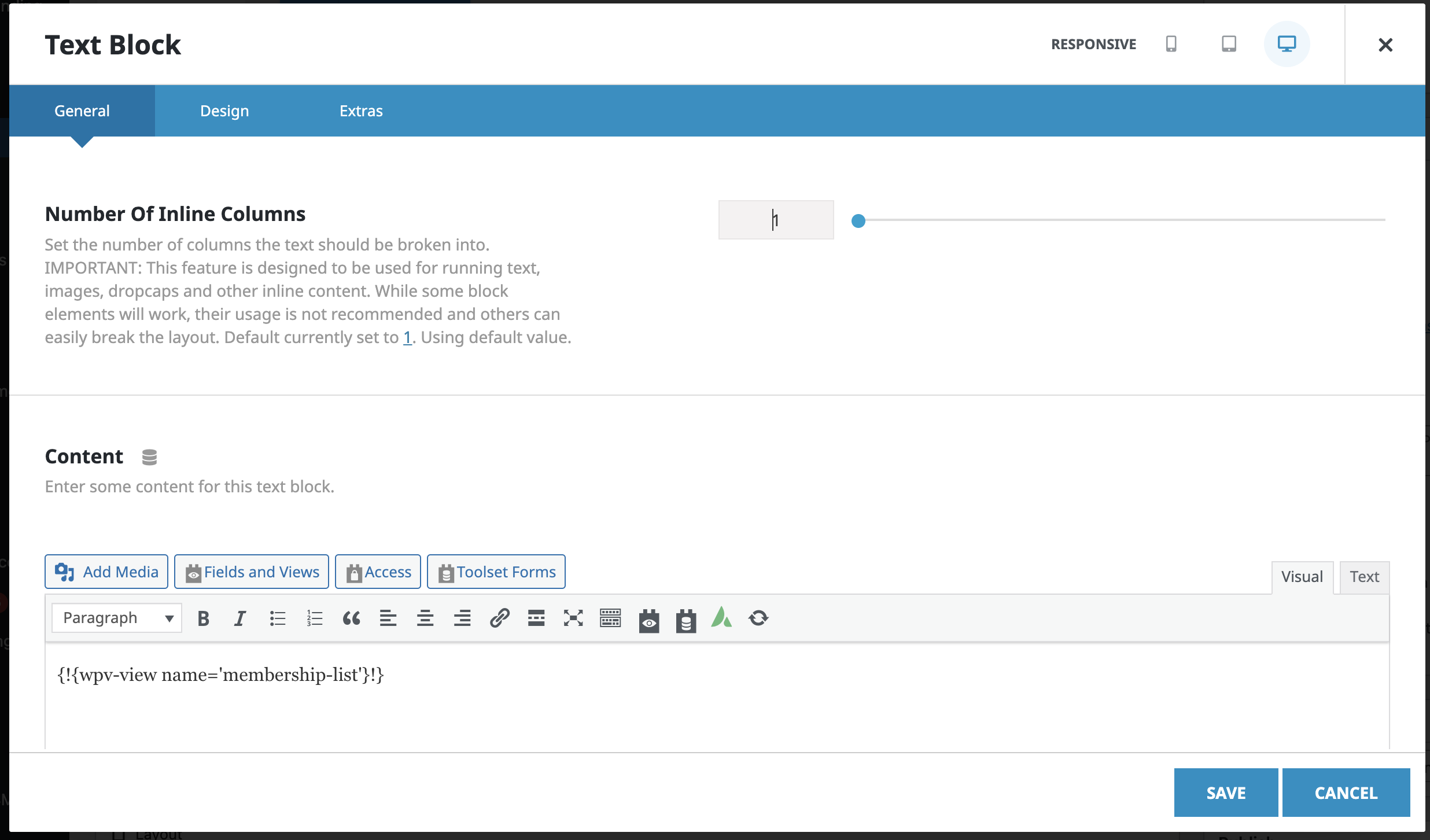Click inside the content editor text
The height and width of the screenshot is (840, 1430).
click(x=220, y=675)
